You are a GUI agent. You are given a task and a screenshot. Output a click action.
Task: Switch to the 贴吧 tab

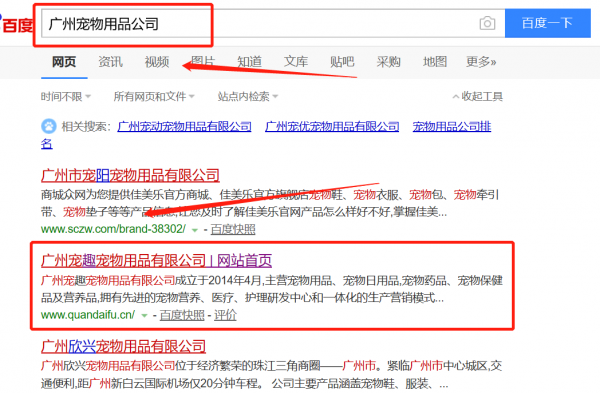click(x=342, y=62)
